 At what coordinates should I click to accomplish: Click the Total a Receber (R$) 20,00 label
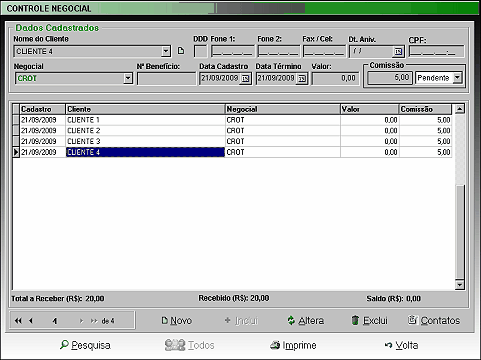(58, 299)
